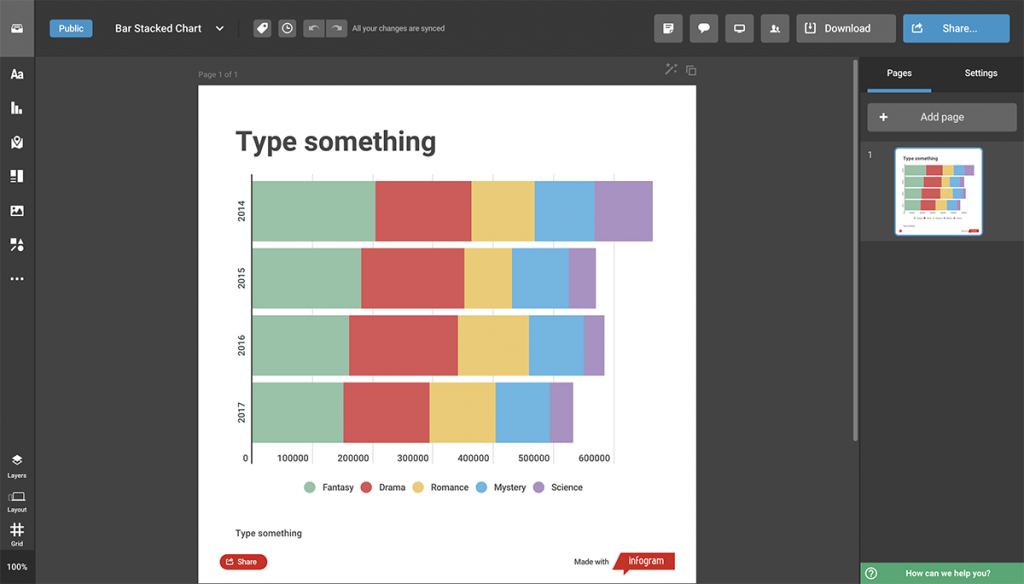Open the Add chart tool in sidebar

17,108
